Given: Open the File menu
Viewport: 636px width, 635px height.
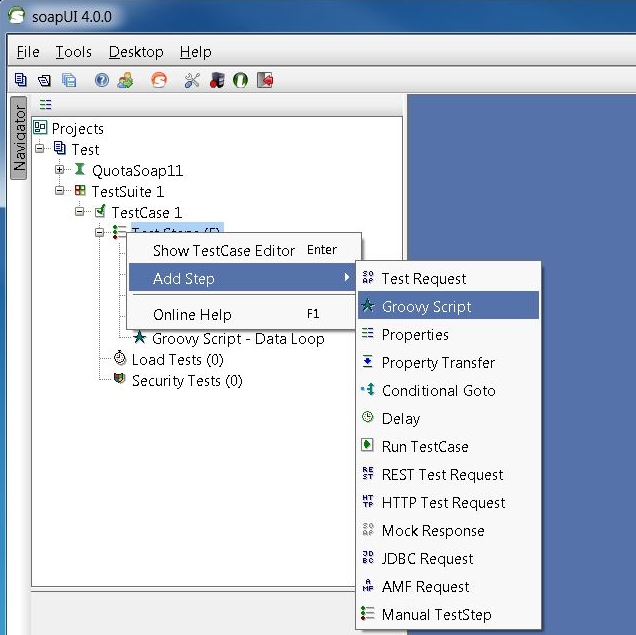Looking at the screenshot, I should point(28,52).
